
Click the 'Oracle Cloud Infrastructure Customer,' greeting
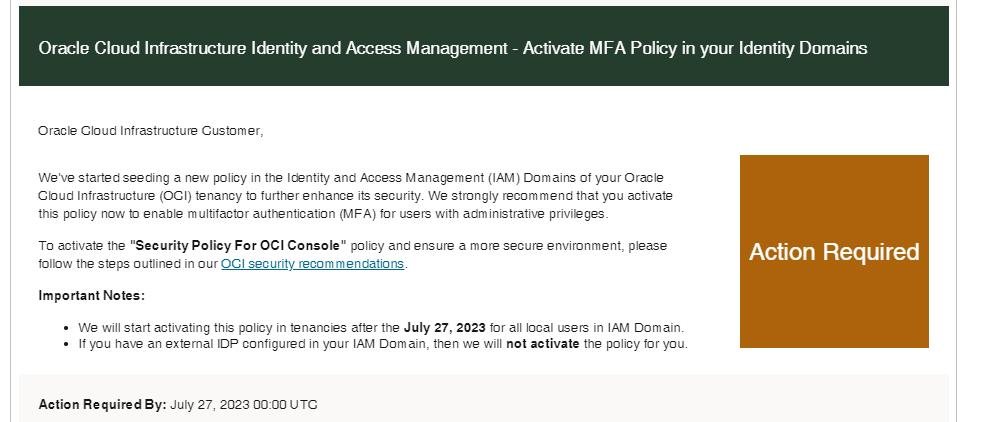(150, 131)
